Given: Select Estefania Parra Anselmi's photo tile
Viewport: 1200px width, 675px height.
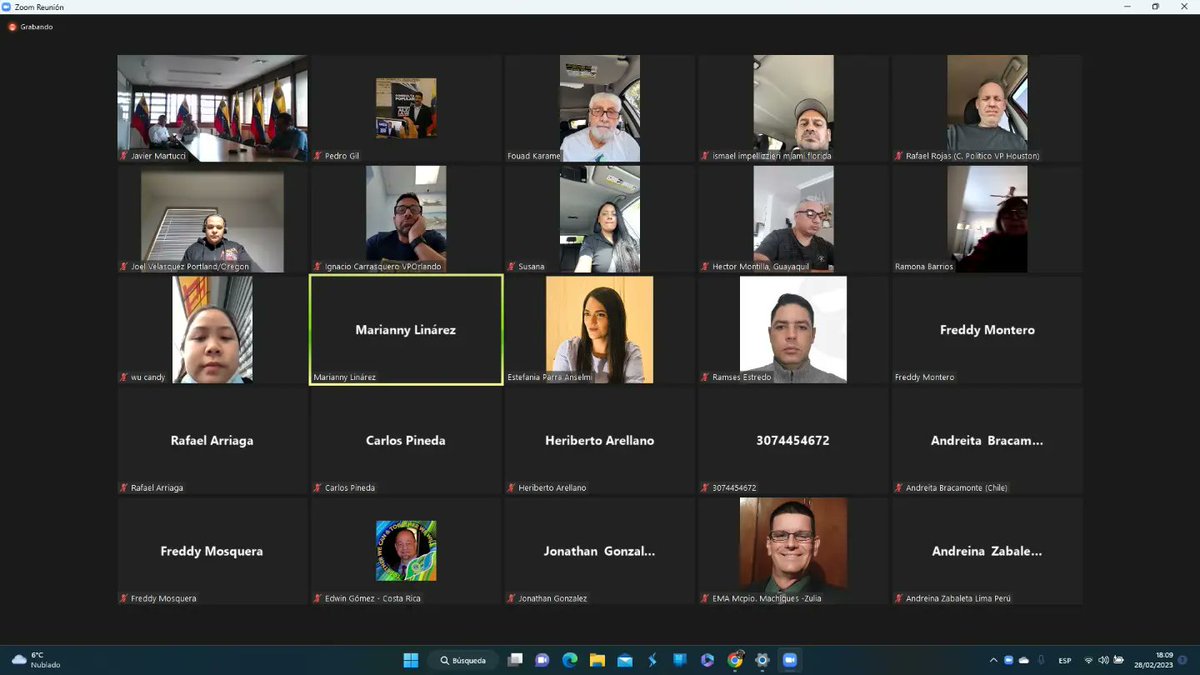Looking at the screenshot, I should (600, 330).
